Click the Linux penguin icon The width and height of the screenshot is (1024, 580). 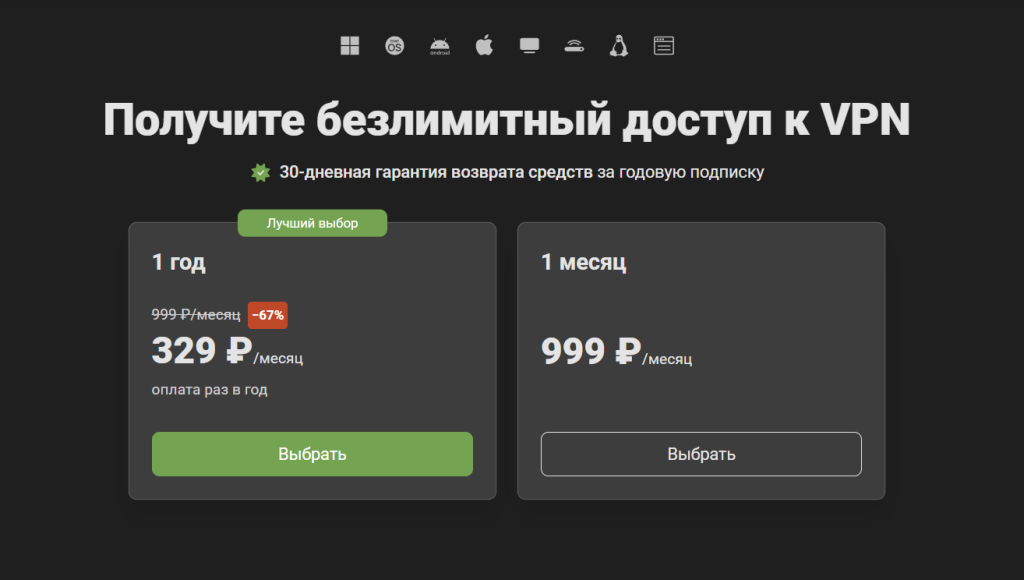[618, 46]
